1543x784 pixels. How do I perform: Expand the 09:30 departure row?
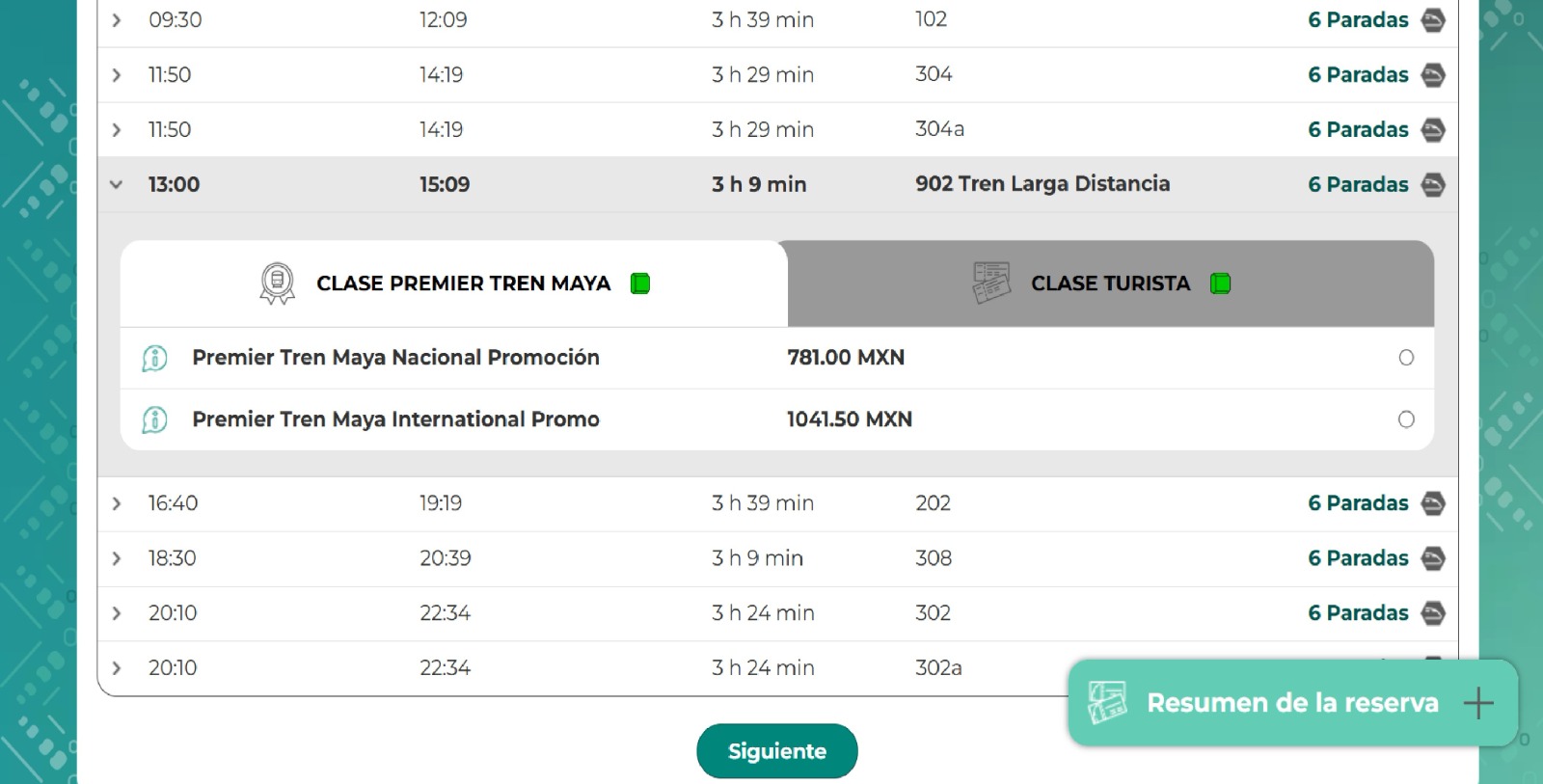(117, 20)
